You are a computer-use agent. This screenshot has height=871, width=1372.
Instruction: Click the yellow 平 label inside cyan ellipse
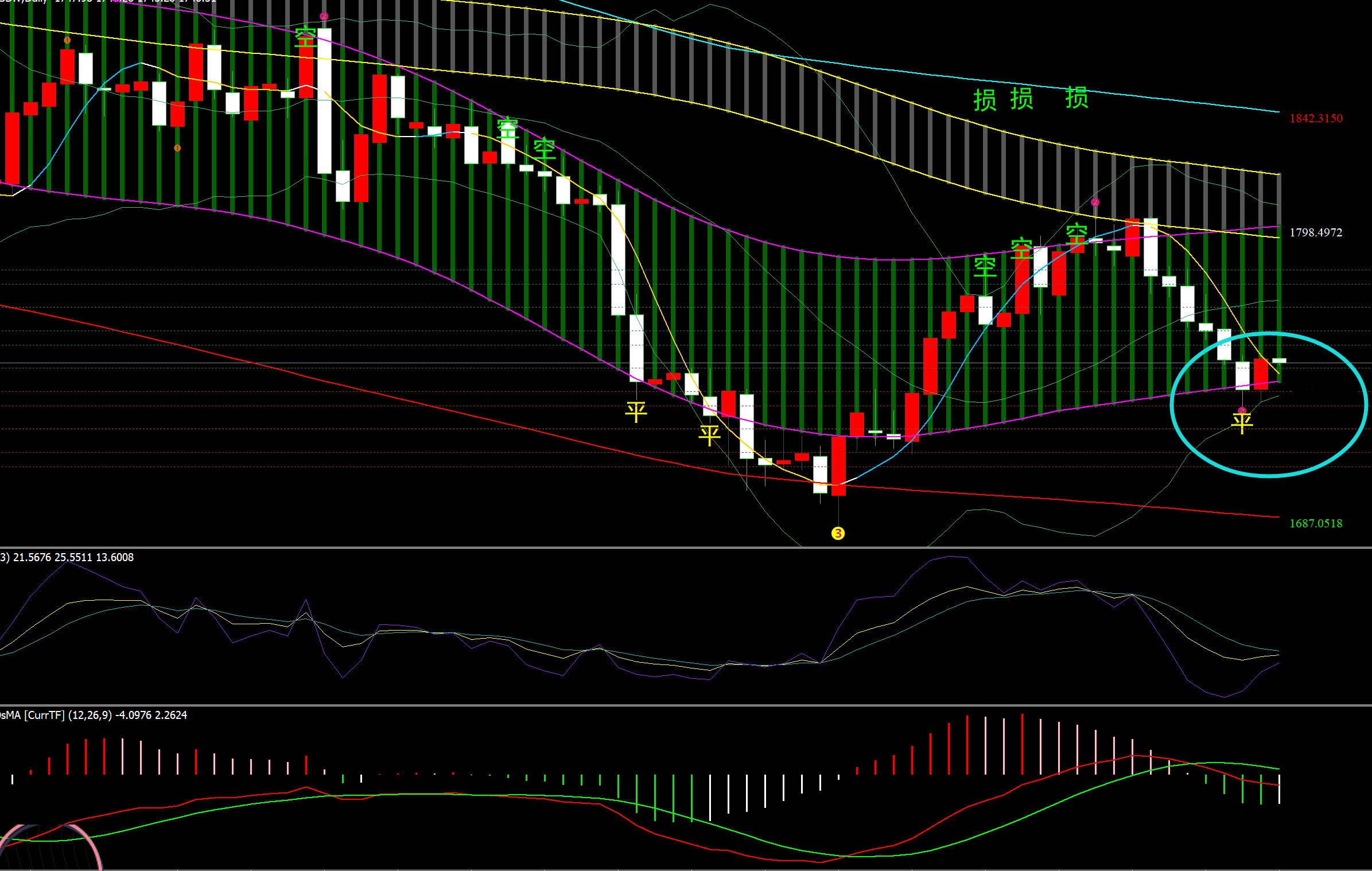pos(1242,423)
